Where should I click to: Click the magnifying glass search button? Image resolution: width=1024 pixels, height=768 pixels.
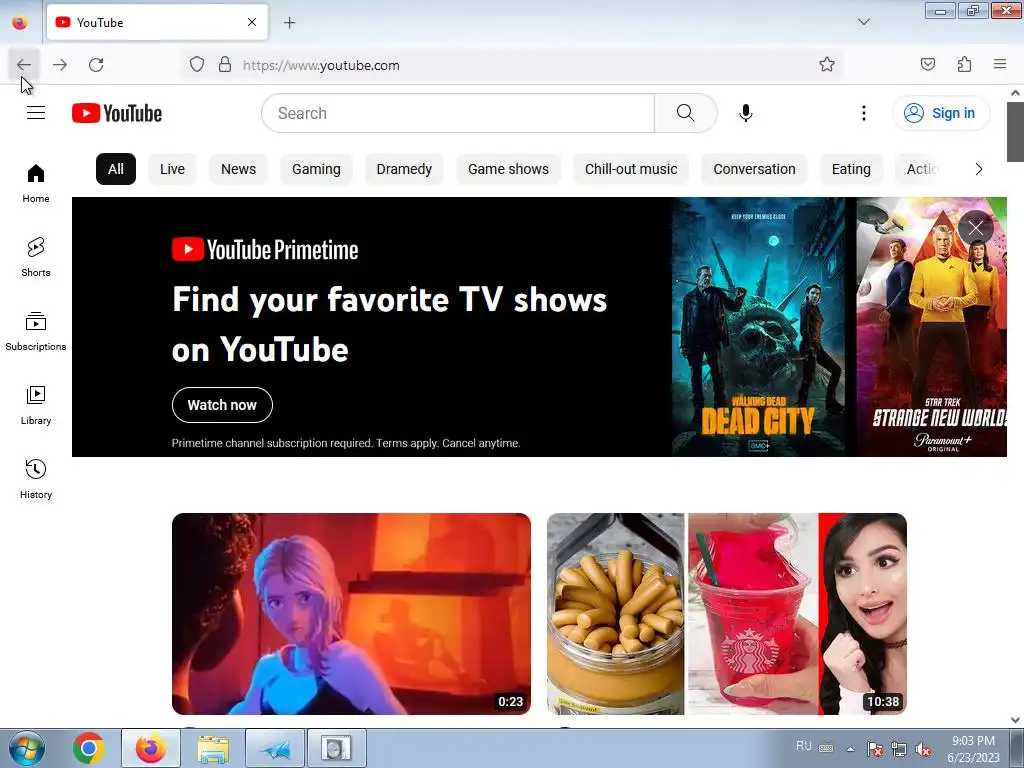tap(686, 113)
